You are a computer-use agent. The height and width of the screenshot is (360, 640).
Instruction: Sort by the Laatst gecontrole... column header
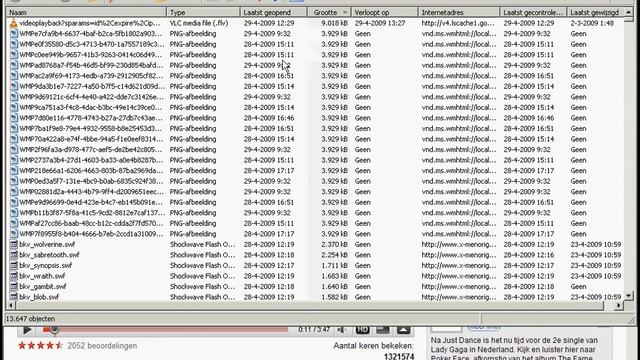(x=533, y=13)
